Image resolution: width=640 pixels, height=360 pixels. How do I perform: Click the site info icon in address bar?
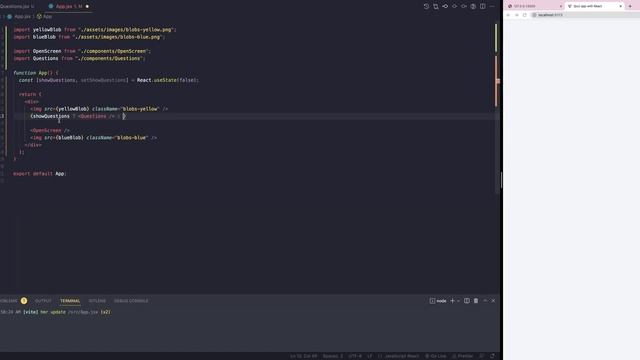coord(534,15)
